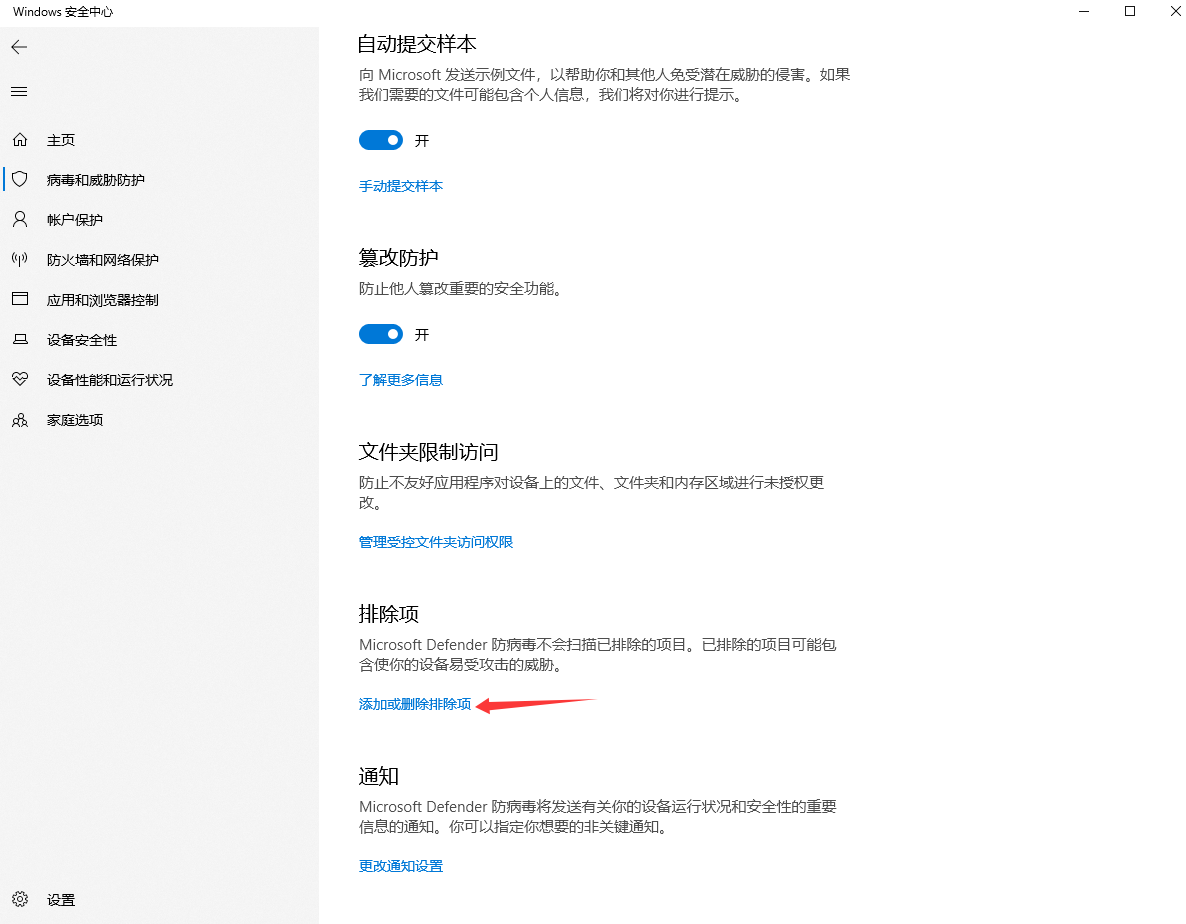Expand the hamburger navigation menu
Screen dimensions: 1186x924
tap(19, 92)
